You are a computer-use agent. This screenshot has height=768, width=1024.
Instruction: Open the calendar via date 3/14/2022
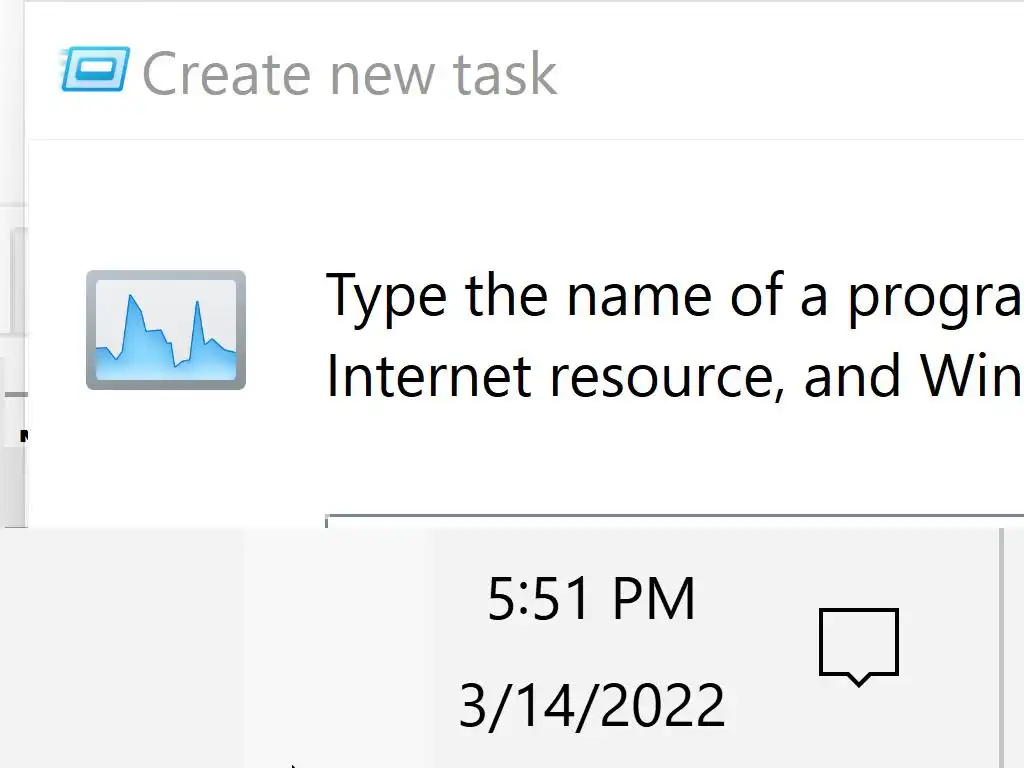click(591, 705)
